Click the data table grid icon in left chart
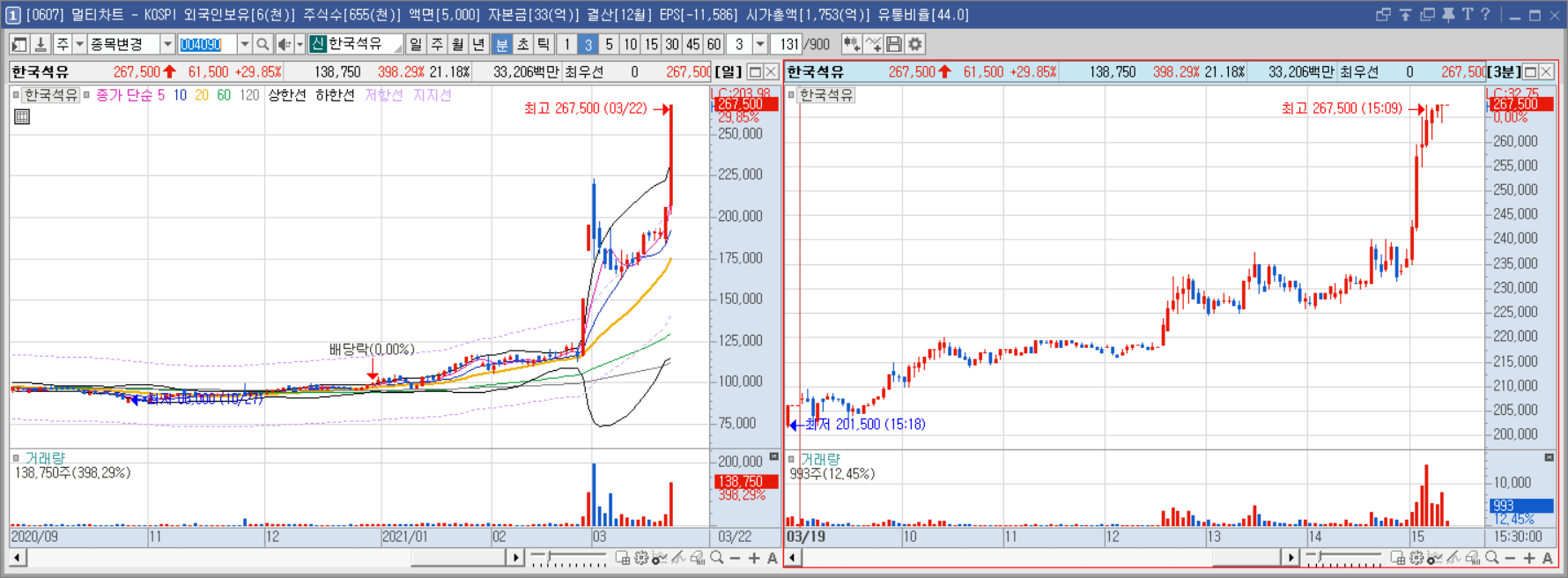This screenshot has height=578, width=1568. (x=22, y=116)
